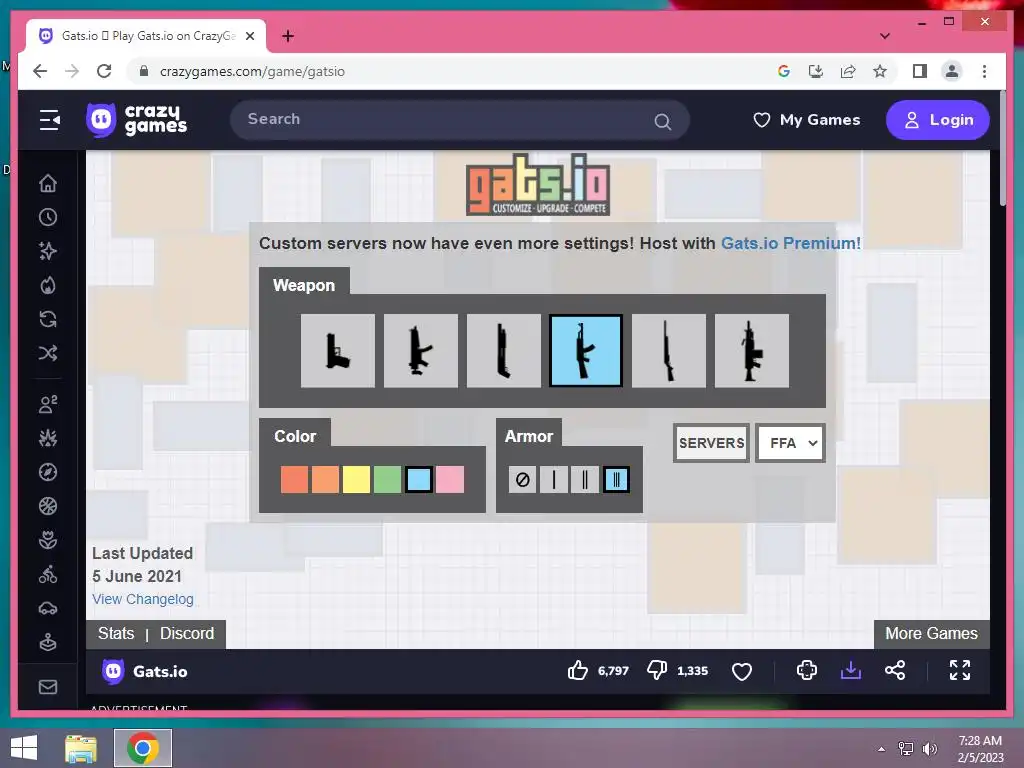Select the sniper rifle weapon

coord(669,351)
